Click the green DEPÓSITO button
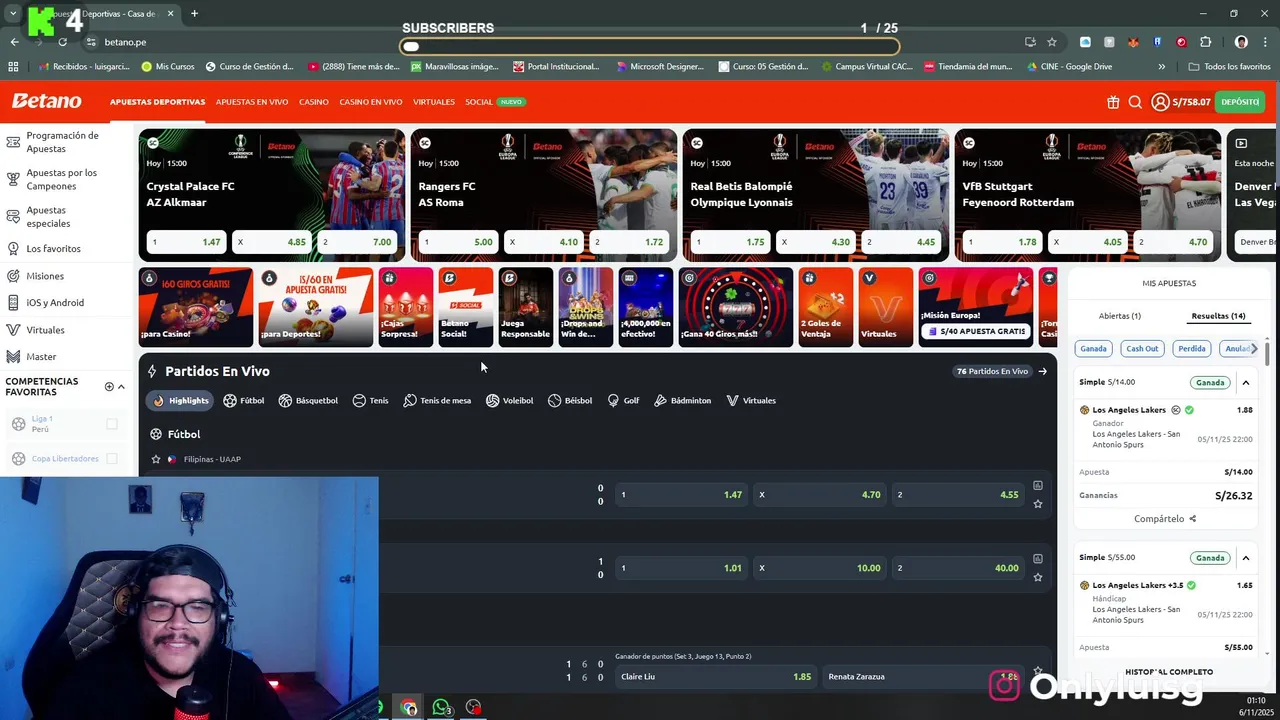This screenshot has width=1280, height=720. tap(1240, 102)
